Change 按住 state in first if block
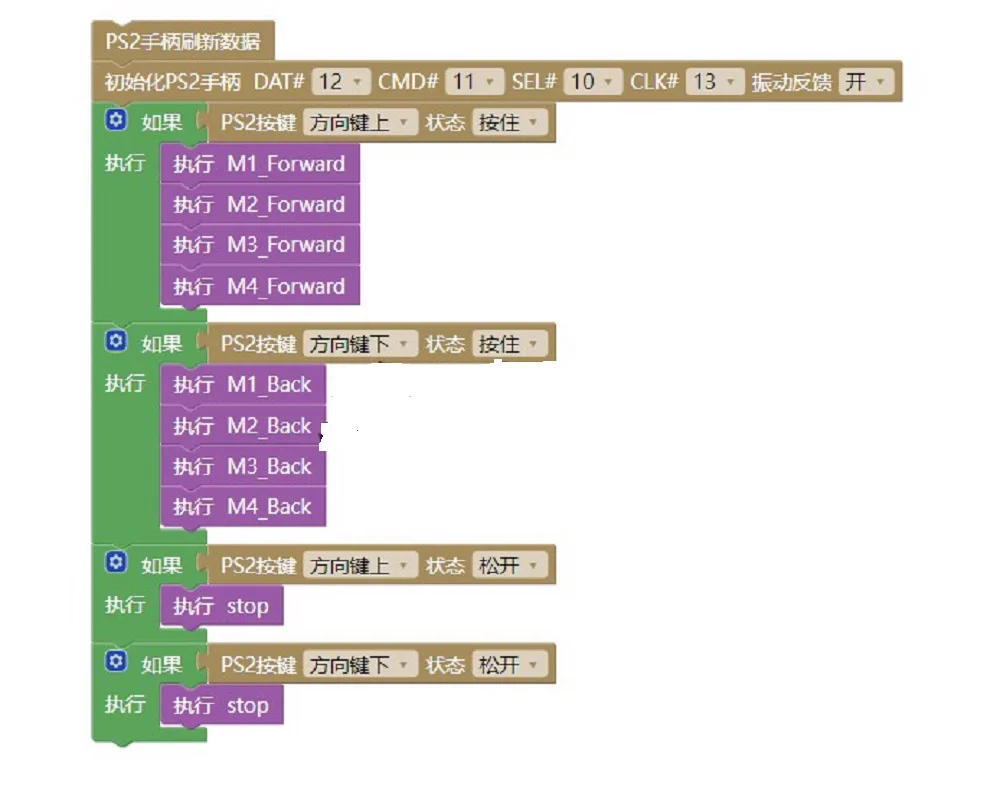The height and width of the screenshot is (786, 1000). pos(510,122)
